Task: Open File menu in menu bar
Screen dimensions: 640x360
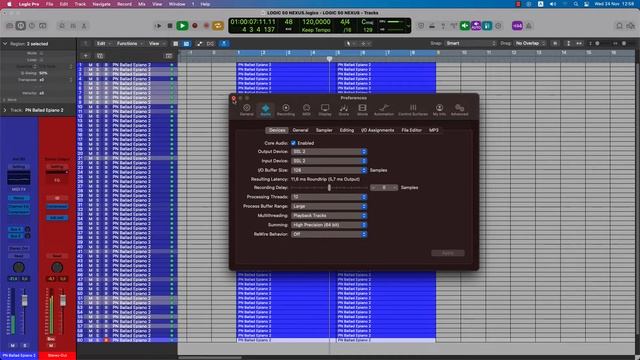Action: (49, 4)
